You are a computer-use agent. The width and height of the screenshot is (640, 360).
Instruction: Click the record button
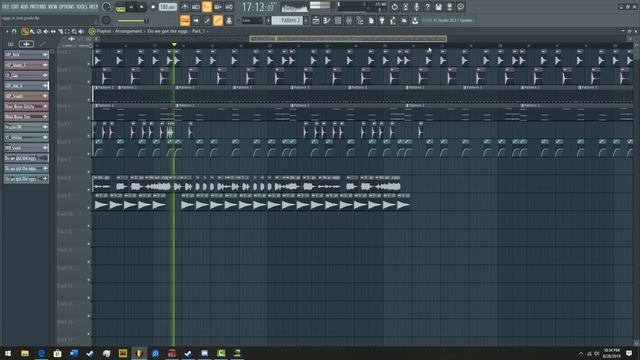click(153, 7)
